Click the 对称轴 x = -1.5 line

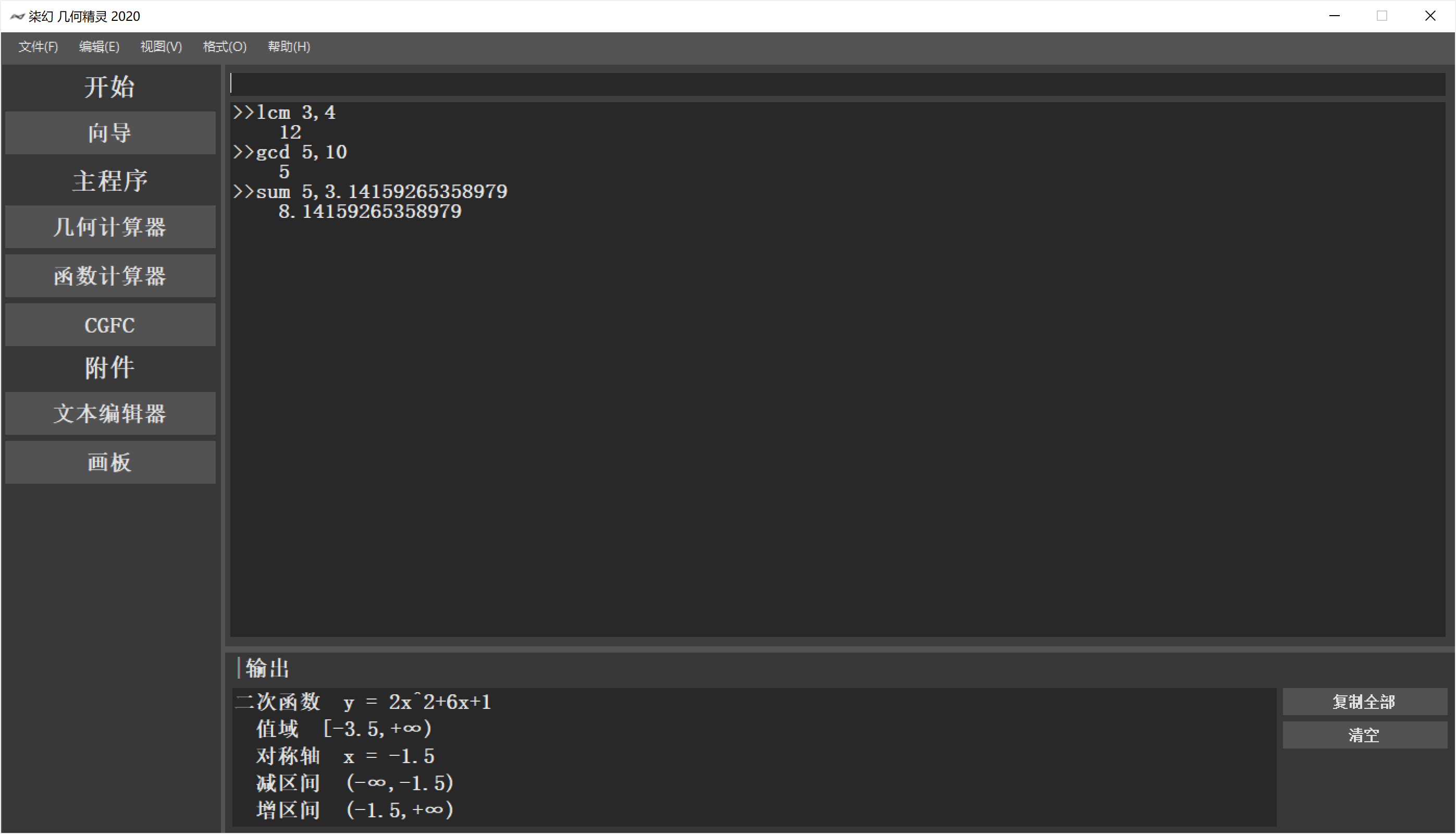click(x=346, y=756)
